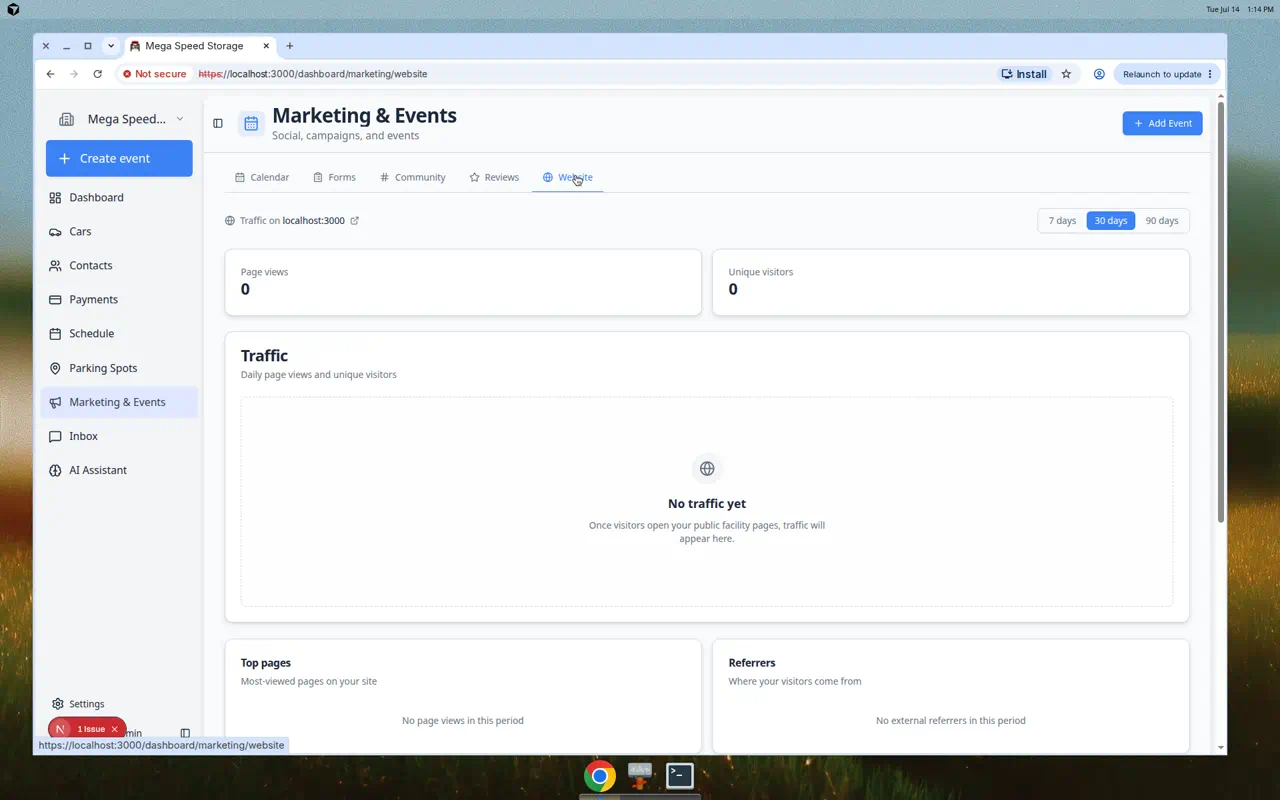Click the "Top pages" heading

266,663
